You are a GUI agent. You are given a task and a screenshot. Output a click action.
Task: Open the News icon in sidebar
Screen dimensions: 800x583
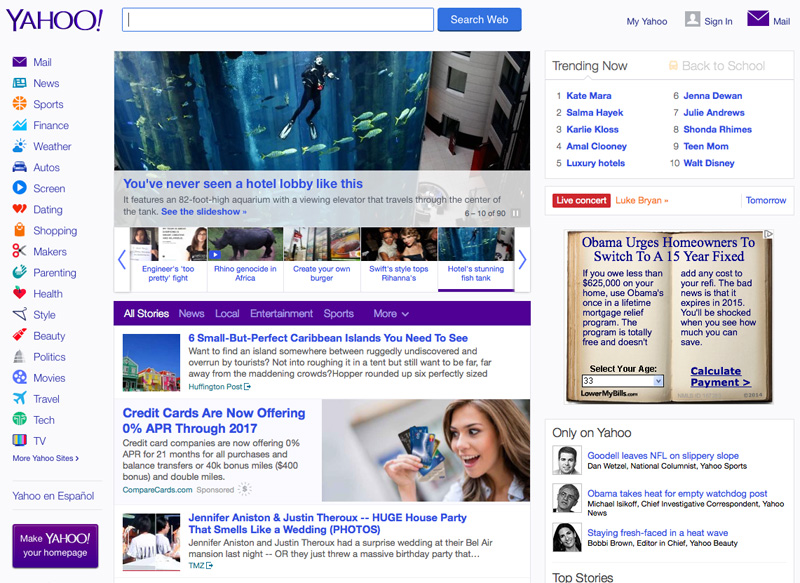click(x=19, y=83)
